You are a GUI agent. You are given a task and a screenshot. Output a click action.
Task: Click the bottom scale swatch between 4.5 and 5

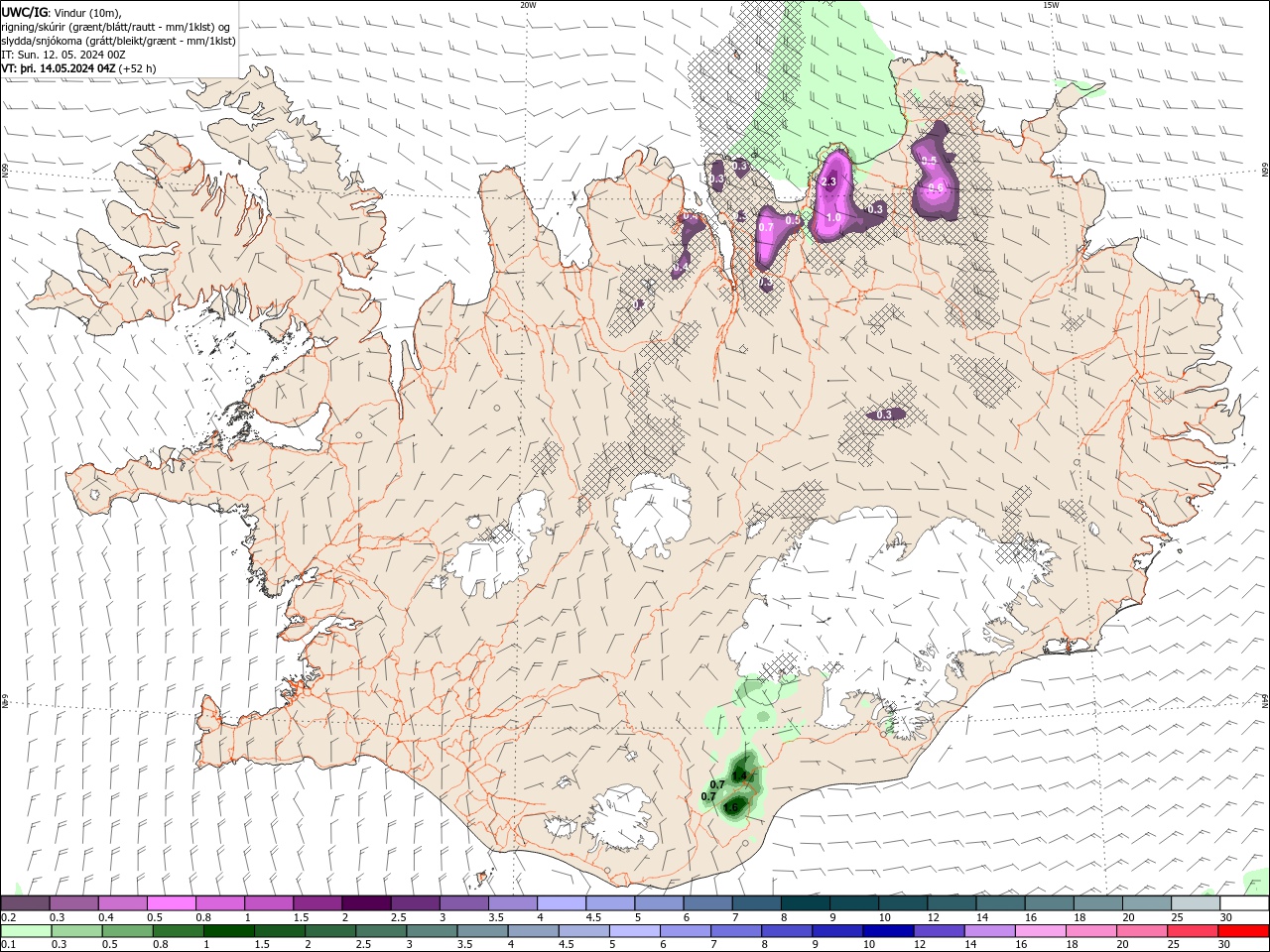(x=583, y=931)
